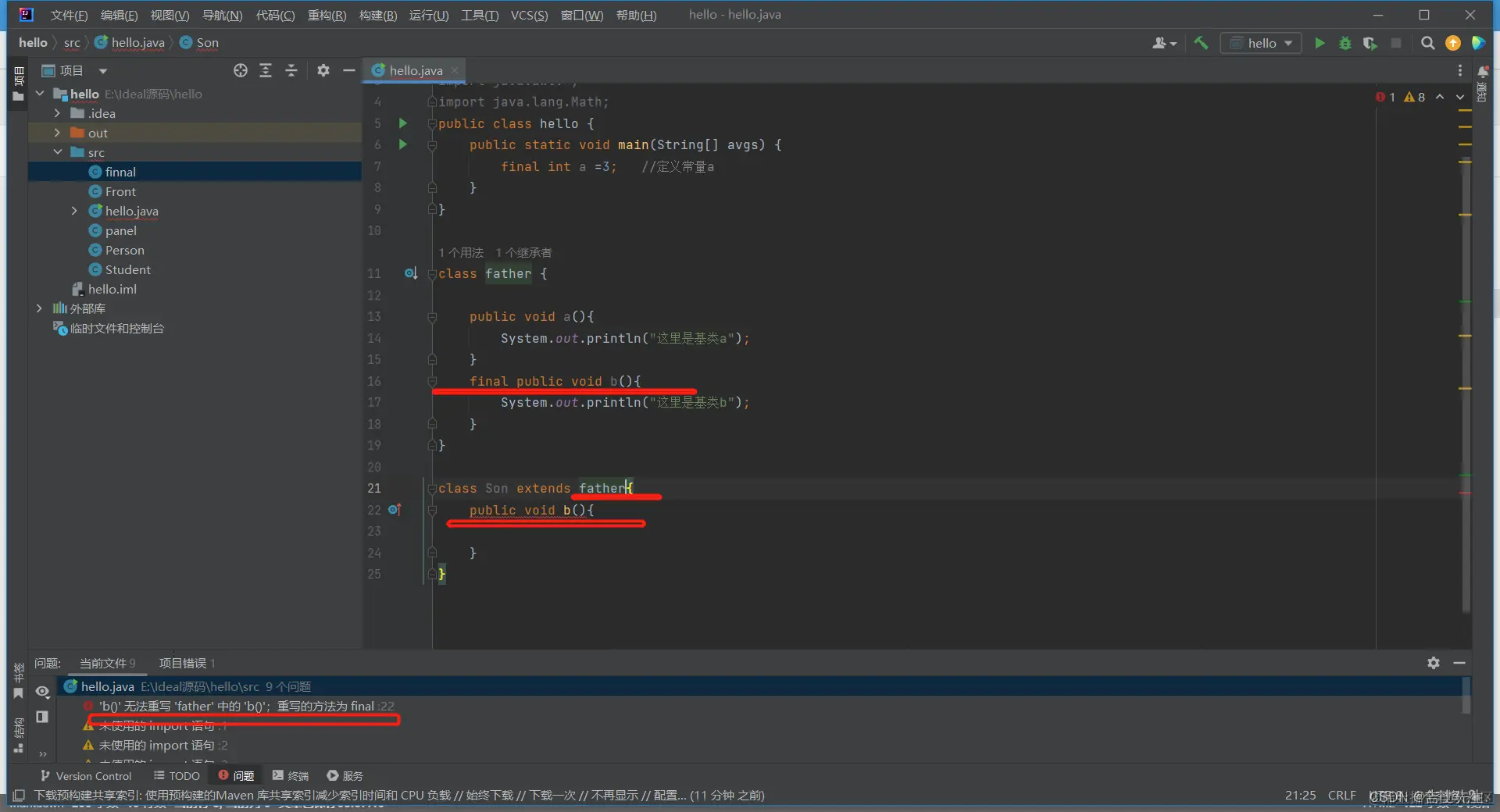This screenshot has height=812, width=1500.
Task: Hide the Problems panel with minus icon
Action: (x=1459, y=663)
